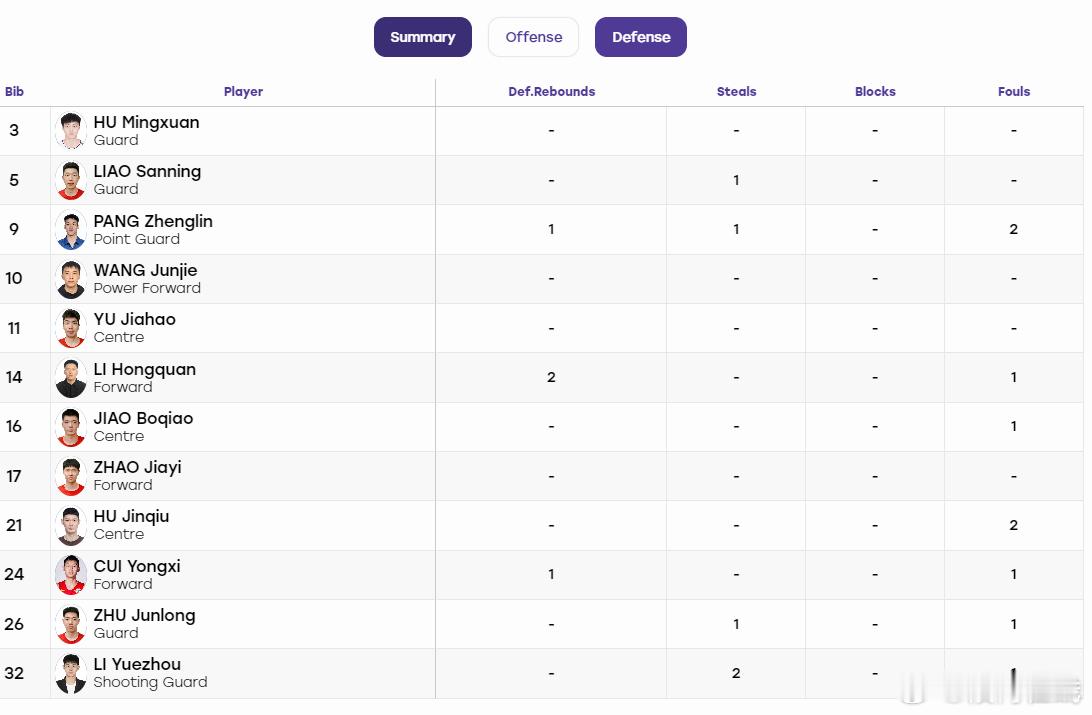Open LI Yuezhou player name
The height and width of the screenshot is (715, 1092).
pos(137,664)
